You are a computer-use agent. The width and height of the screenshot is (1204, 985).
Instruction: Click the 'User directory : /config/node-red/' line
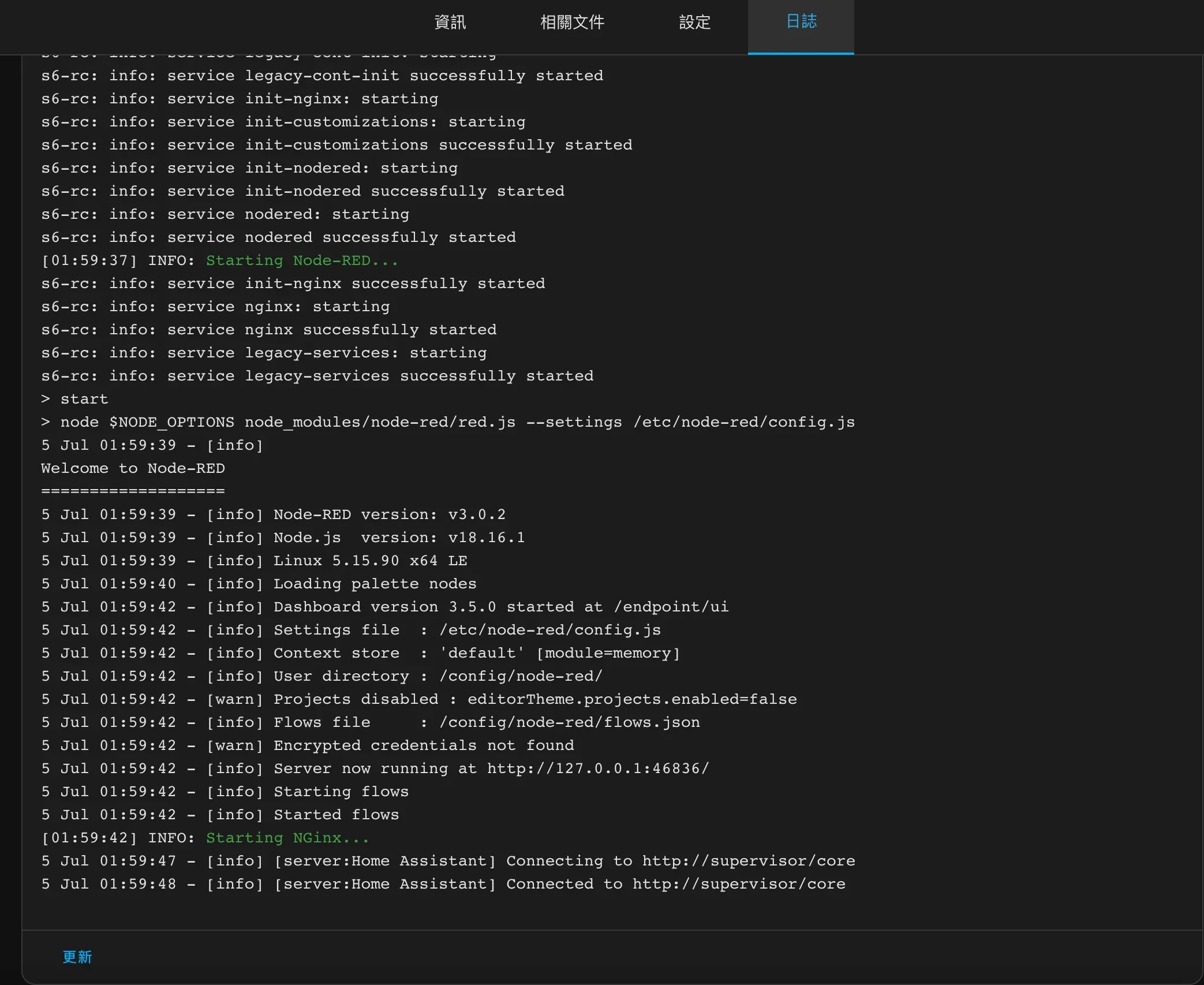(322, 676)
